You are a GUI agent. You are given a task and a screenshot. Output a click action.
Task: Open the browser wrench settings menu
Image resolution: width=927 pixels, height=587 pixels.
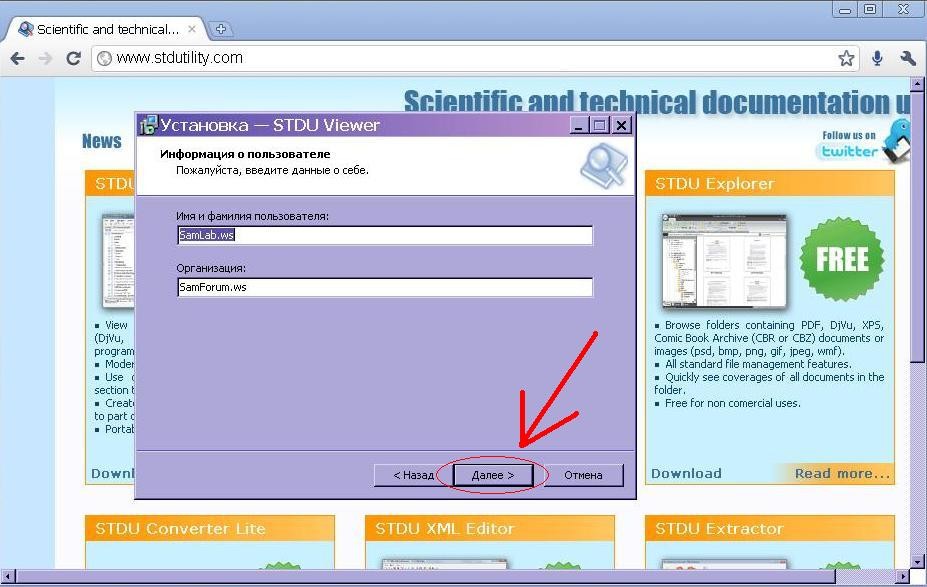907,58
